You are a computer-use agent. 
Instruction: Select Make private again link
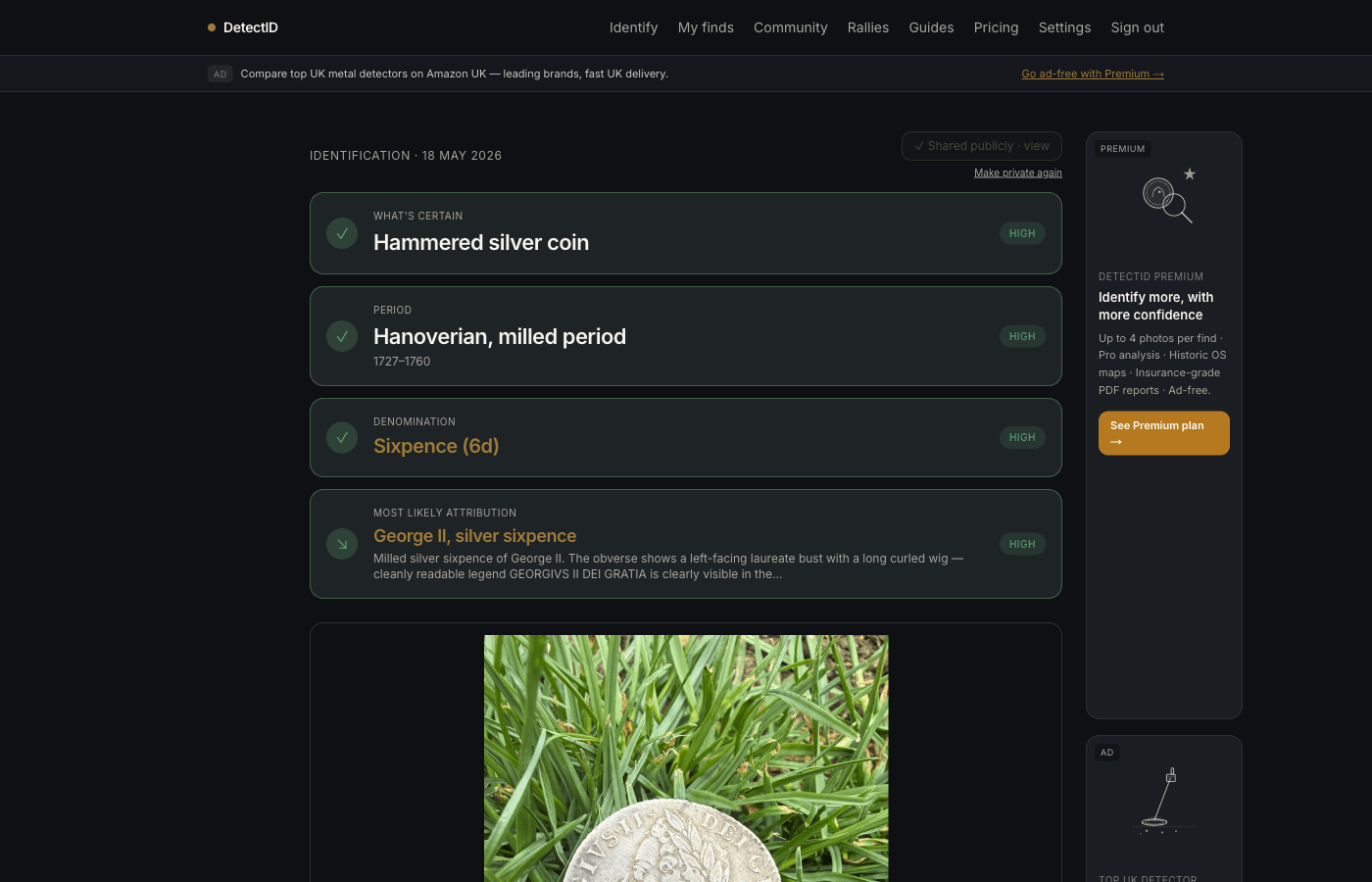click(1018, 172)
